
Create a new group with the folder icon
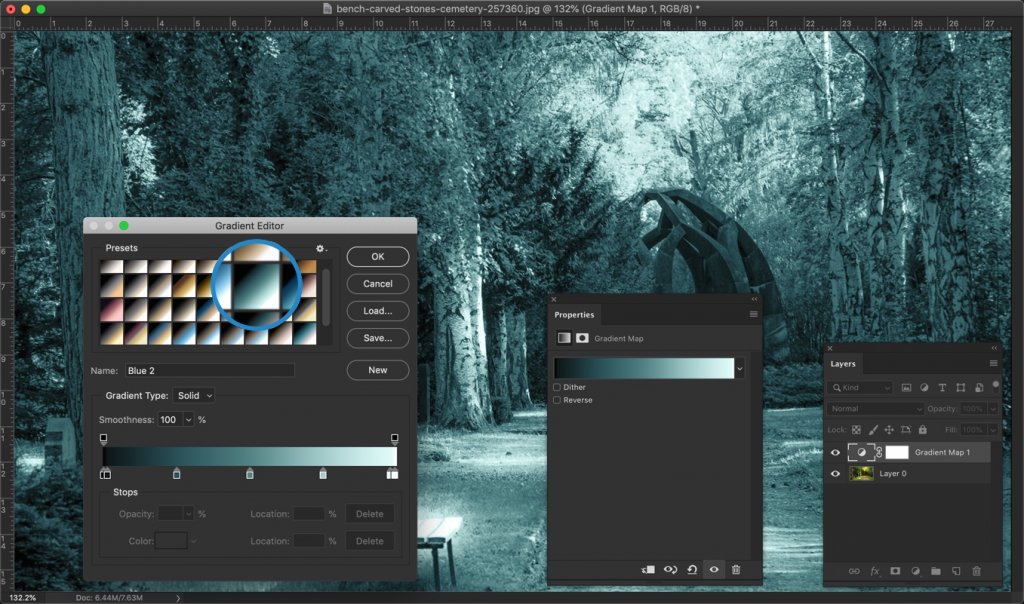coord(937,570)
